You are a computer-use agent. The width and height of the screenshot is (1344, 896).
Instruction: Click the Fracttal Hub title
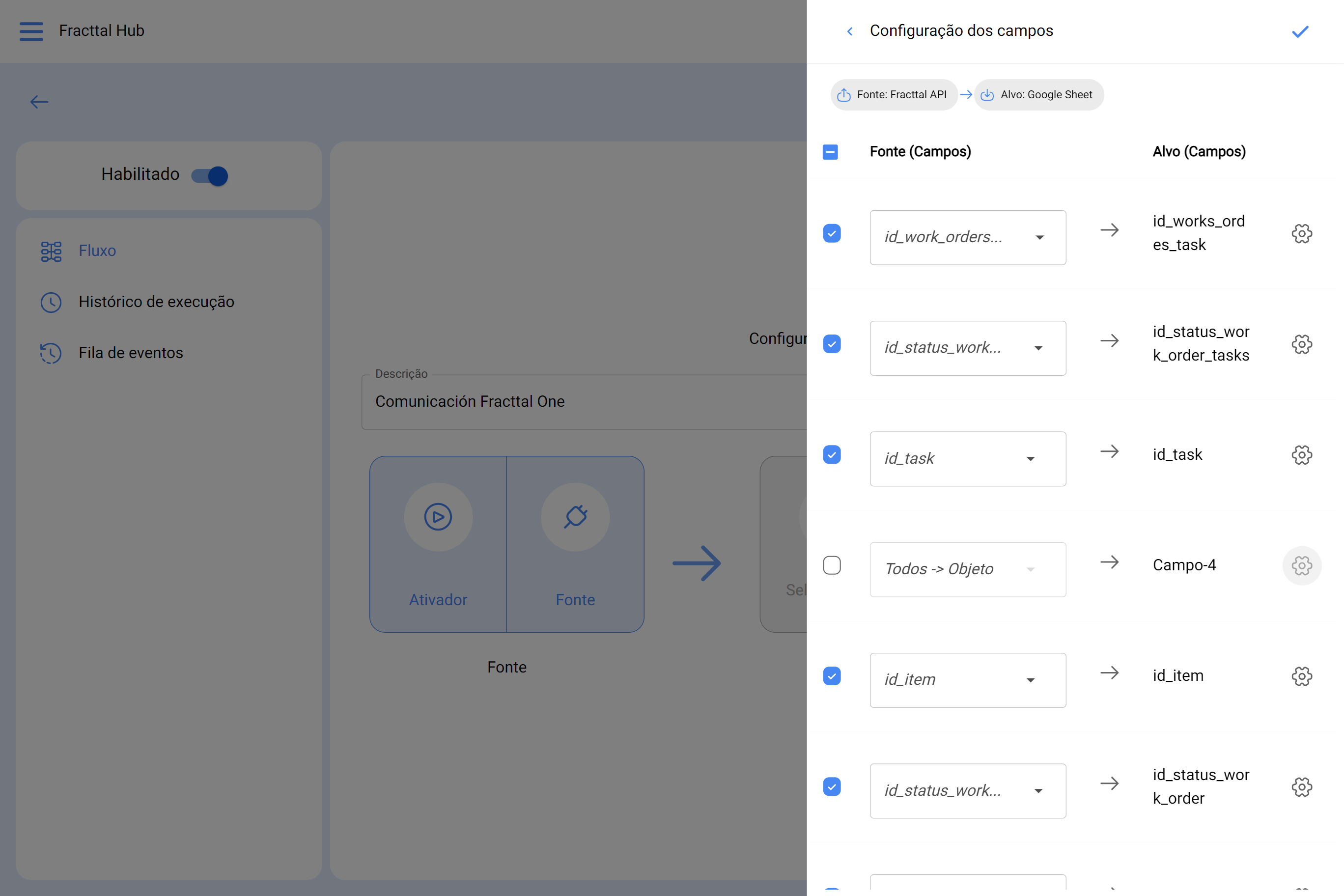(x=102, y=31)
